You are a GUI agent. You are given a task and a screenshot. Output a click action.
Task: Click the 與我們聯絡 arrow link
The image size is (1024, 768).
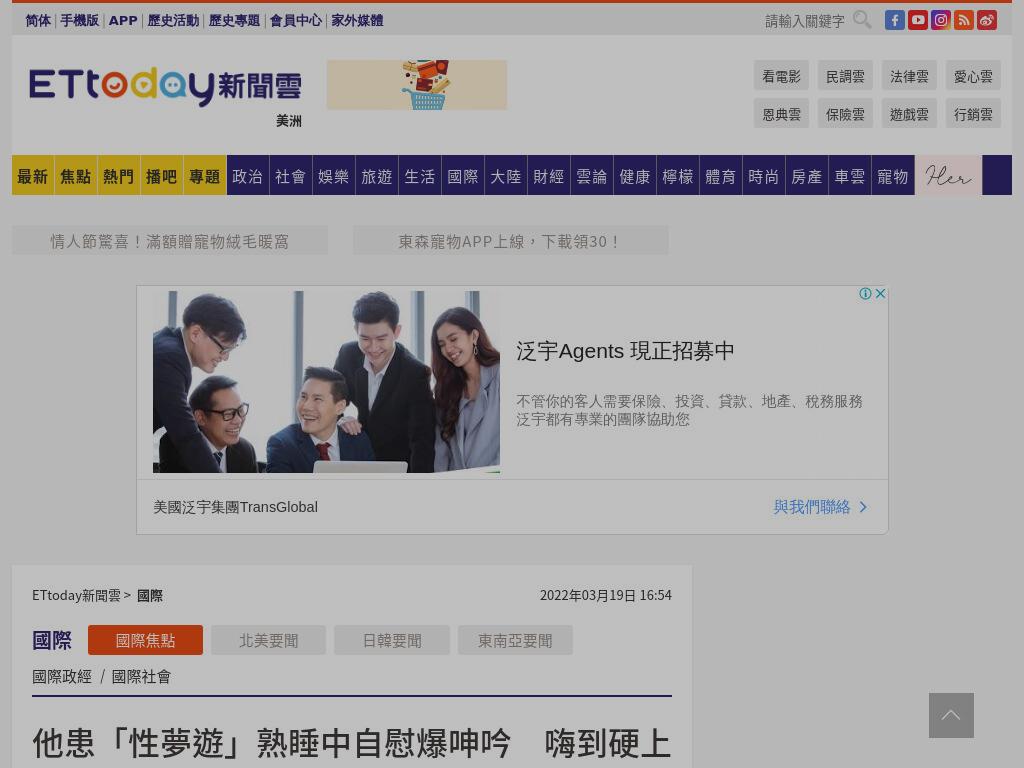coord(820,507)
